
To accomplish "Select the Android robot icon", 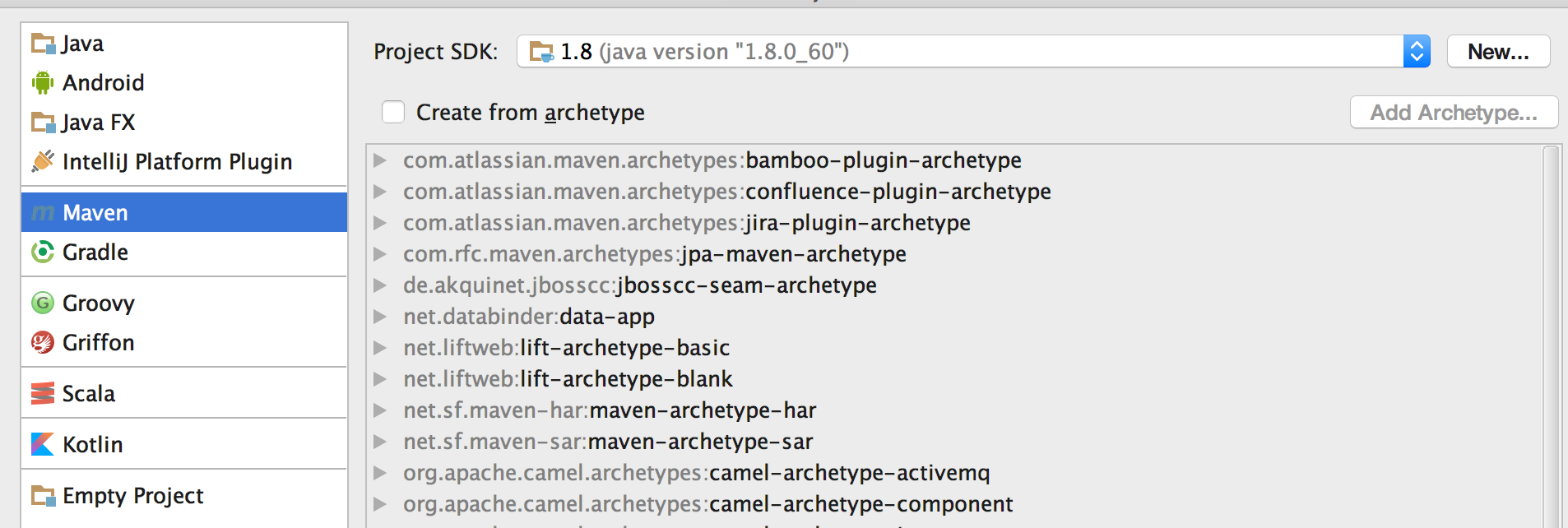I will tap(43, 83).
